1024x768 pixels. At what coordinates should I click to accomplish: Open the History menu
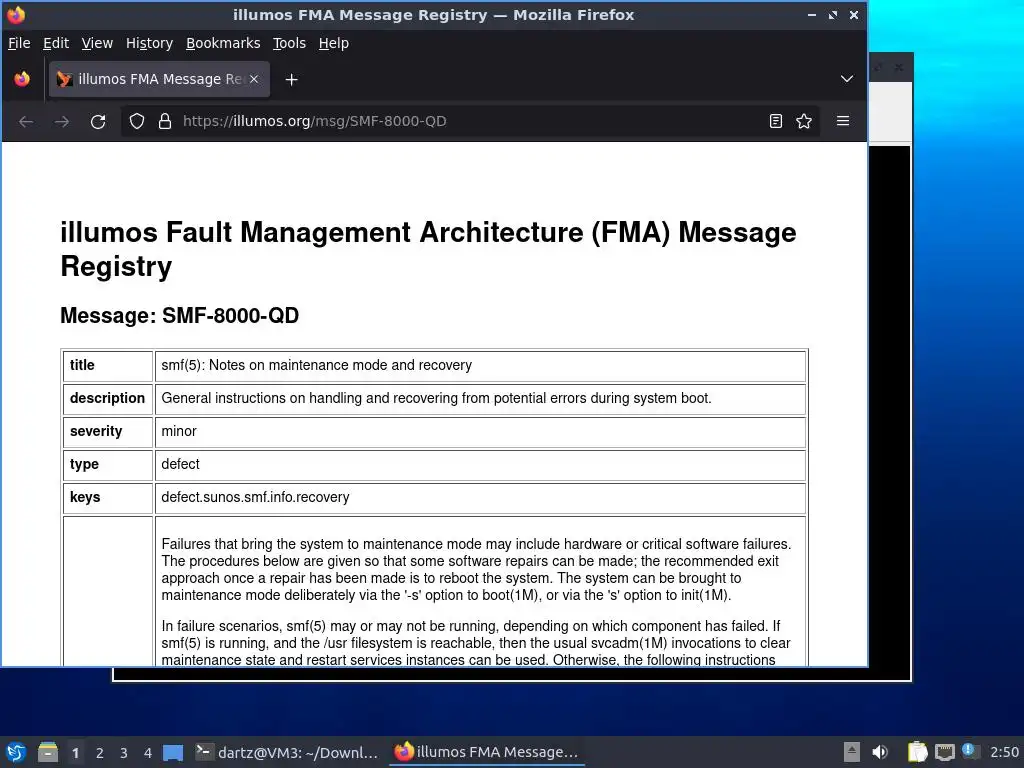tap(149, 43)
